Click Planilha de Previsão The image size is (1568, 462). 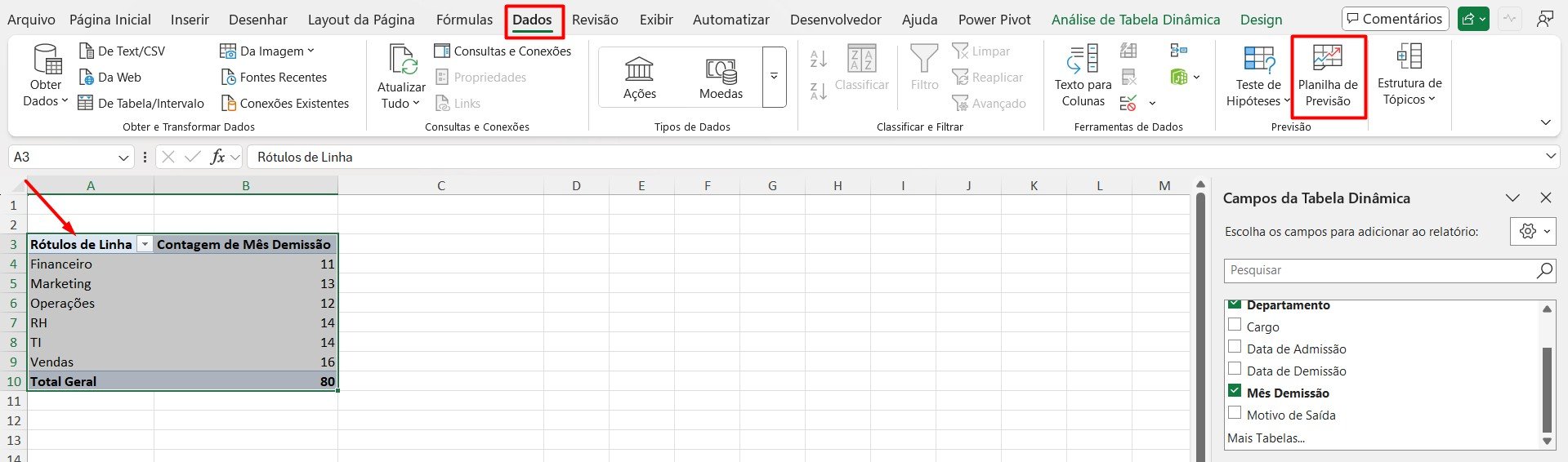point(1328,77)
